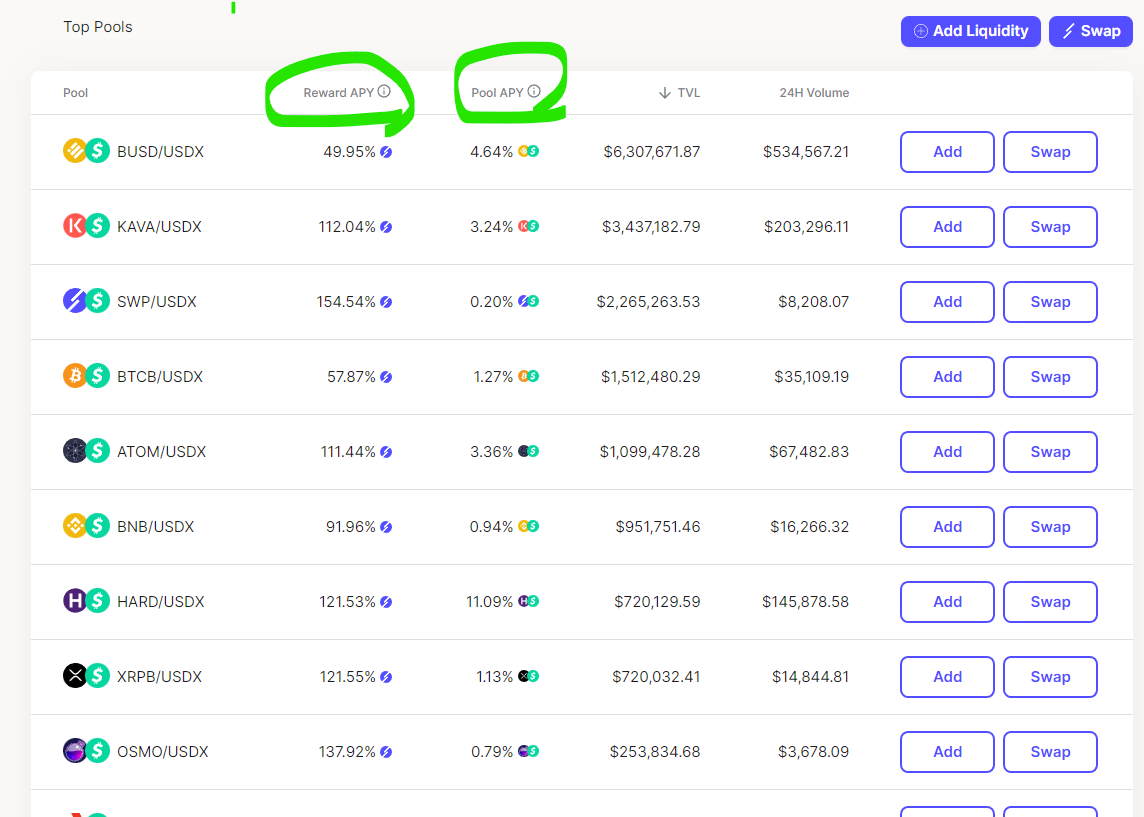Click SWP reward icon beside 112.04%

coord(386,227)
